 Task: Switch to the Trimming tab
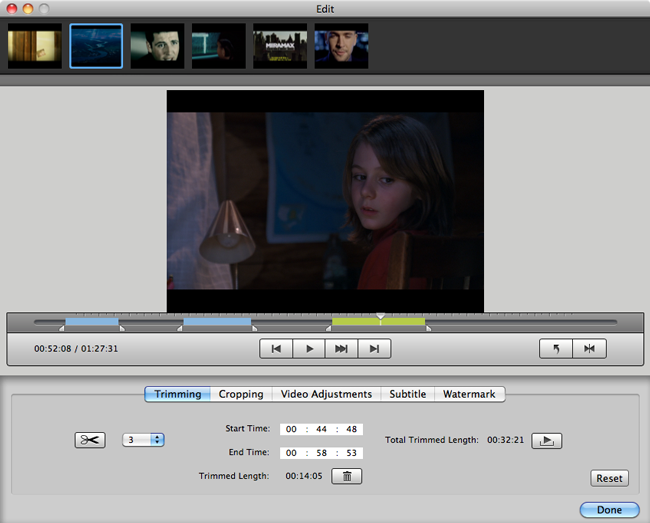[177, 394]
